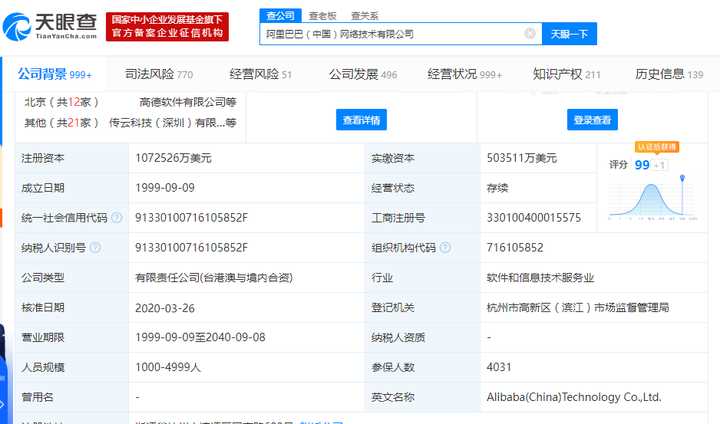The height and width of the screenshot is (424, 720).
Task: Open the 经营风险 tab
Action: tap(260, 74)
